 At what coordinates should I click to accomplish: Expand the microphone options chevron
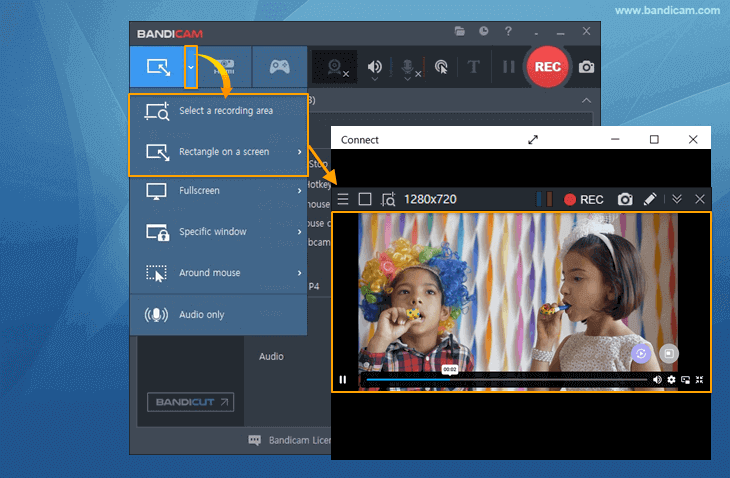pos(407,79)
